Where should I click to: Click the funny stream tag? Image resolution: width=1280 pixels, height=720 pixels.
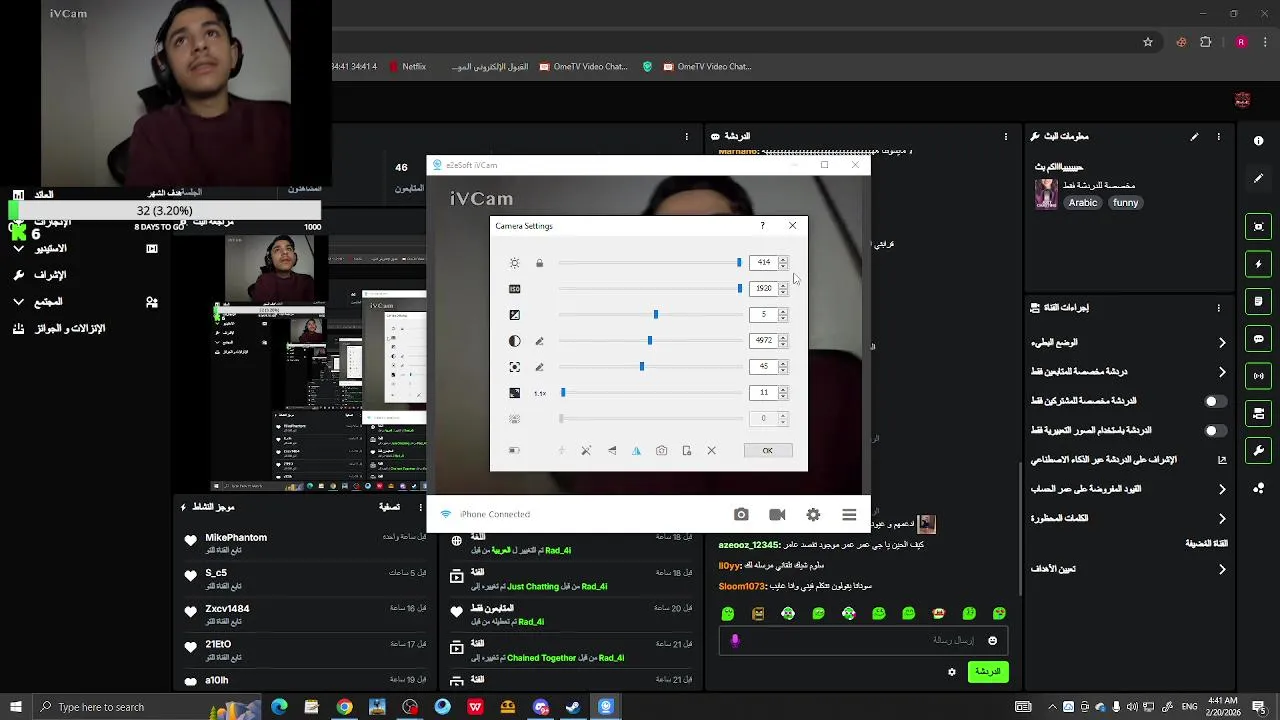click(1125, 203)
